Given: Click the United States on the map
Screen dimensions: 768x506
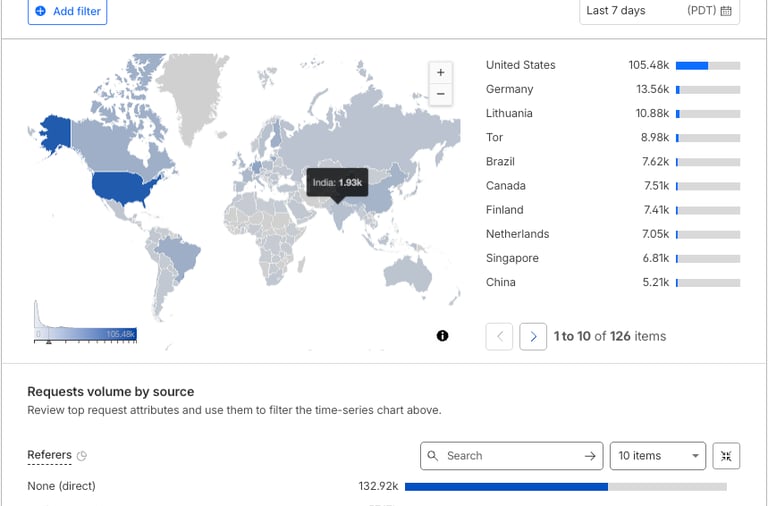Looking at the screenshot, I should coord(122,187).
